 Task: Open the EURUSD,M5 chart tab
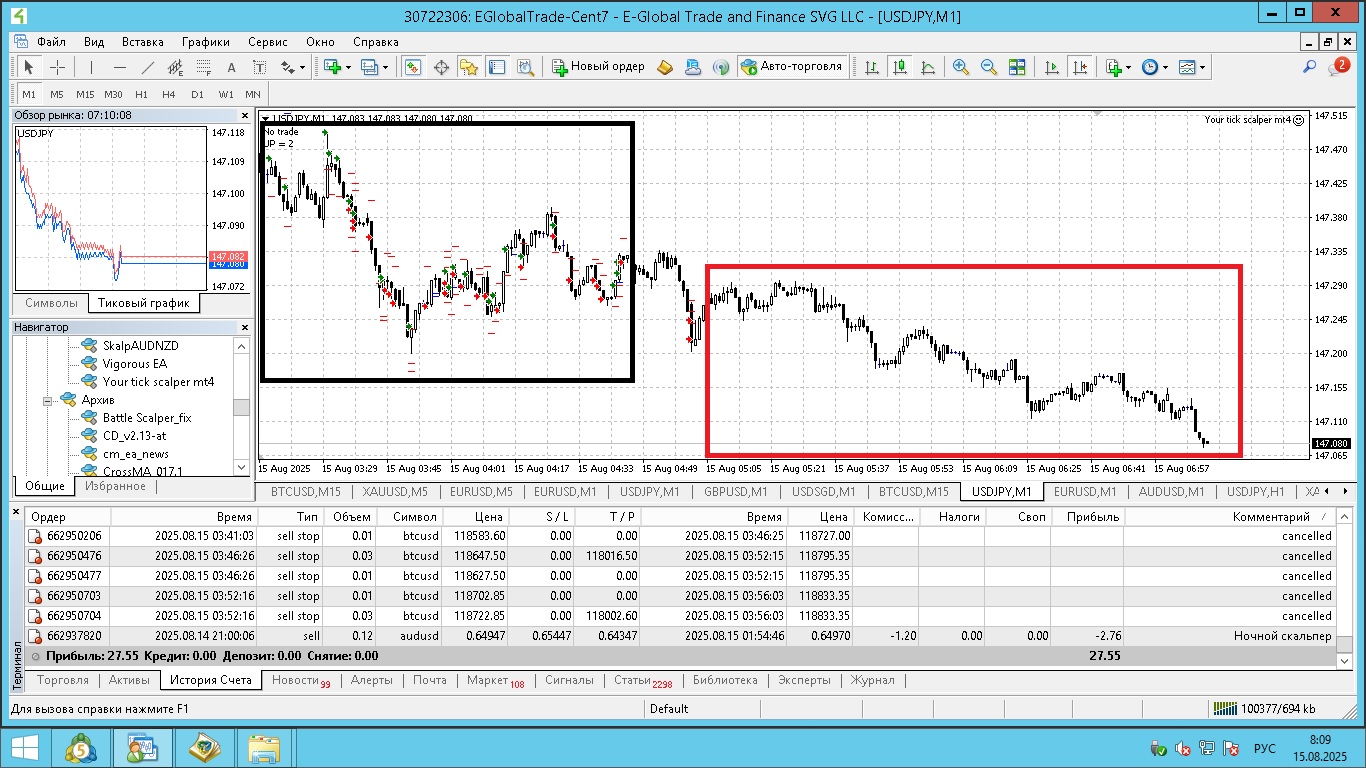(481, 492)
